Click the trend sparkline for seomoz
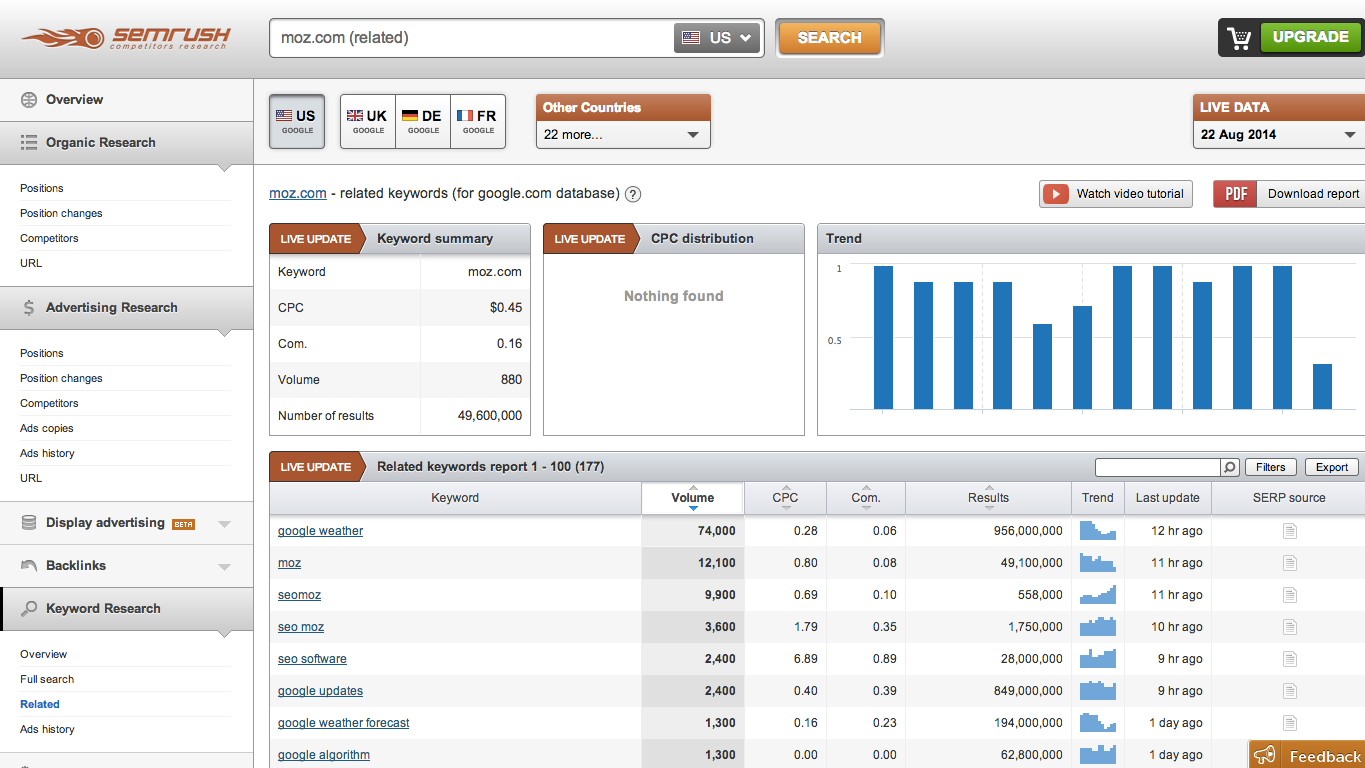The width and height of the screenshot is (1365, 768). pos(1097,595)
